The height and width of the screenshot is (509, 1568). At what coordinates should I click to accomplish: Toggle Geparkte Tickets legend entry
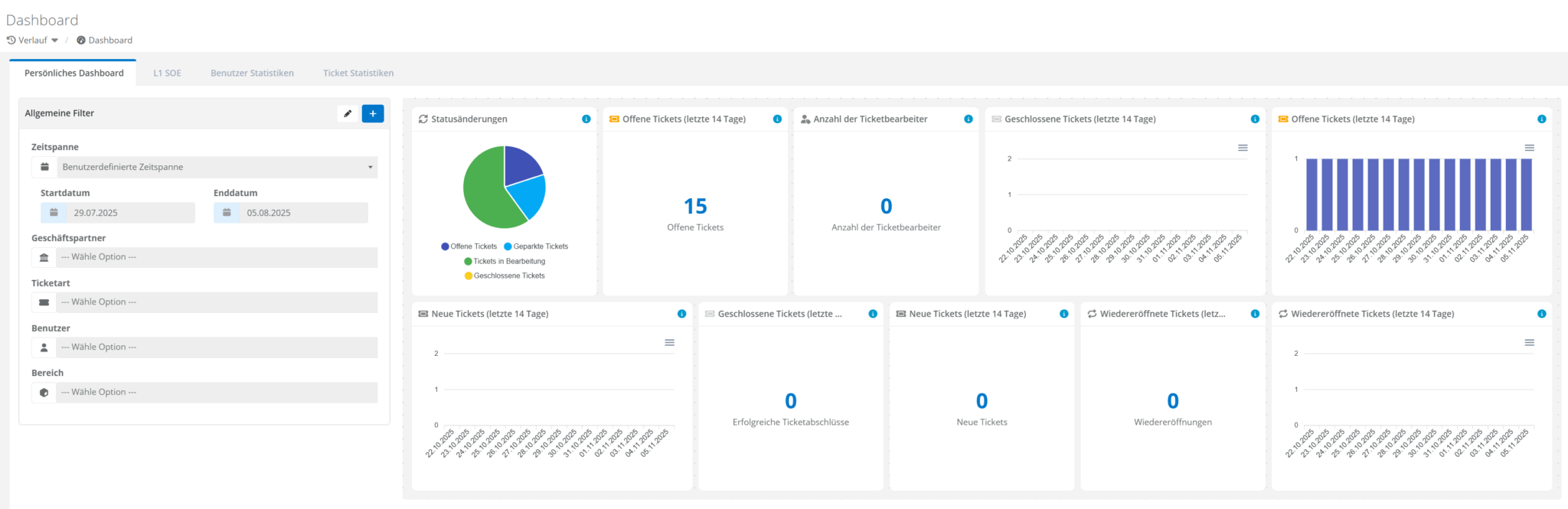[x=536, y=246]
